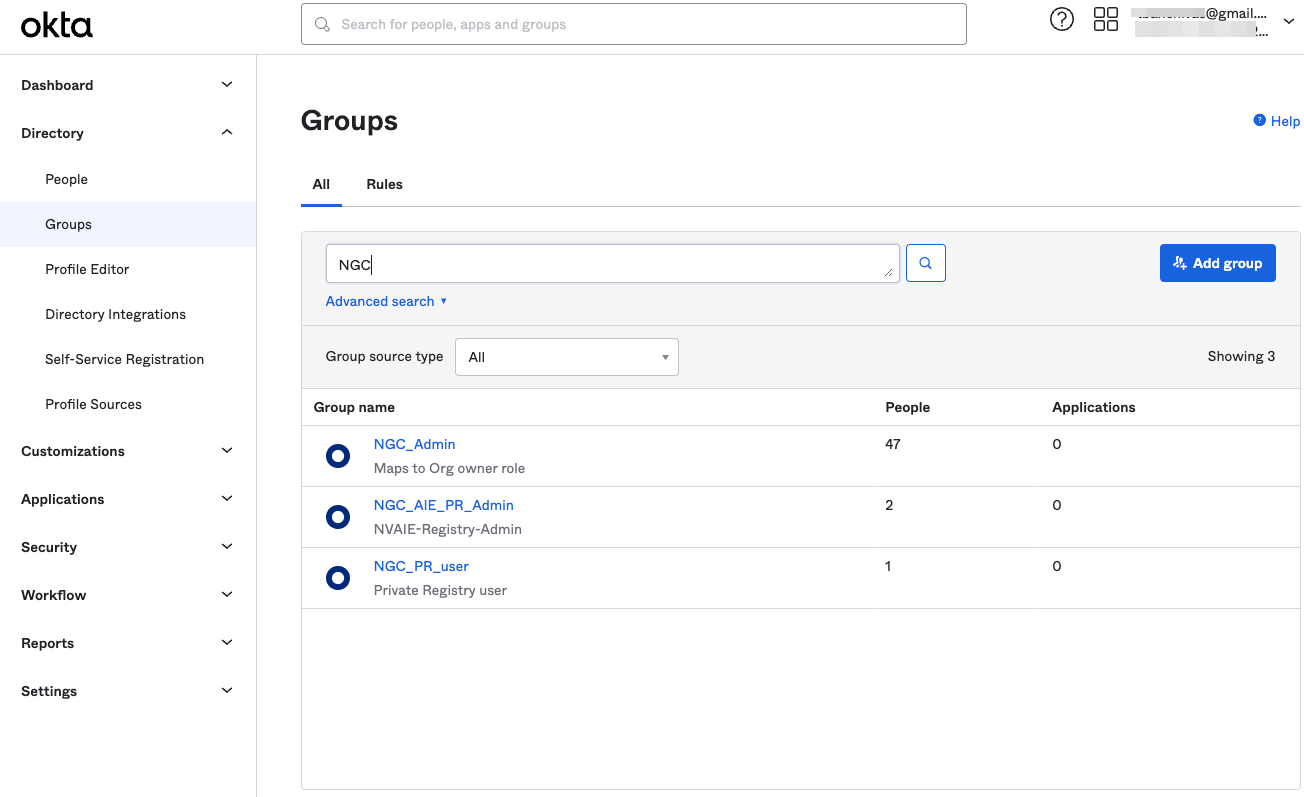Open Profile Editor in the sidebar
Screen dimensions: 1304x797
(87, 269)
